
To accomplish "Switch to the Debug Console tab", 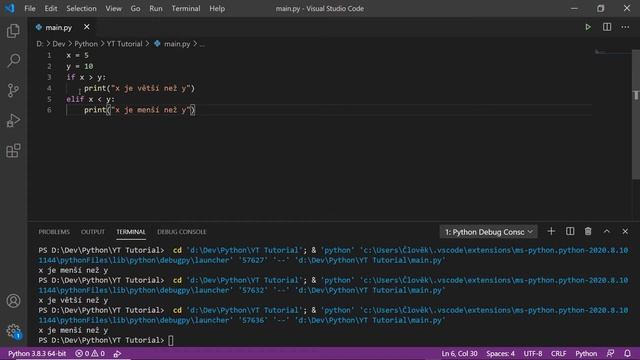I will [x=182, y=232].
